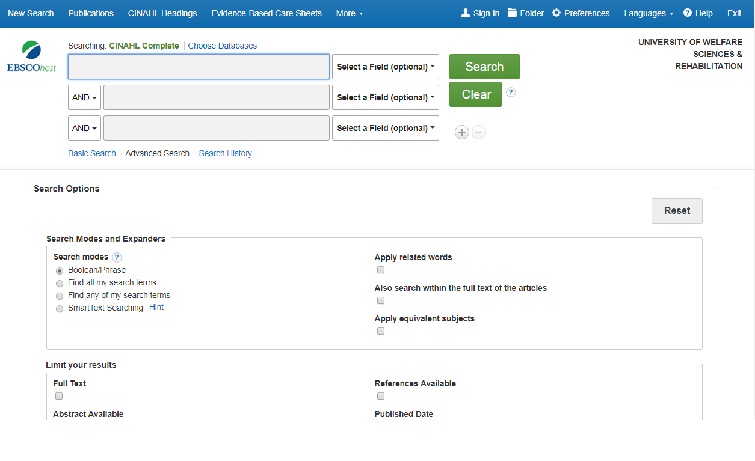Open the first AND boolean operator dropdown
The width and height of the screenshot is (755, 461).
84,98
